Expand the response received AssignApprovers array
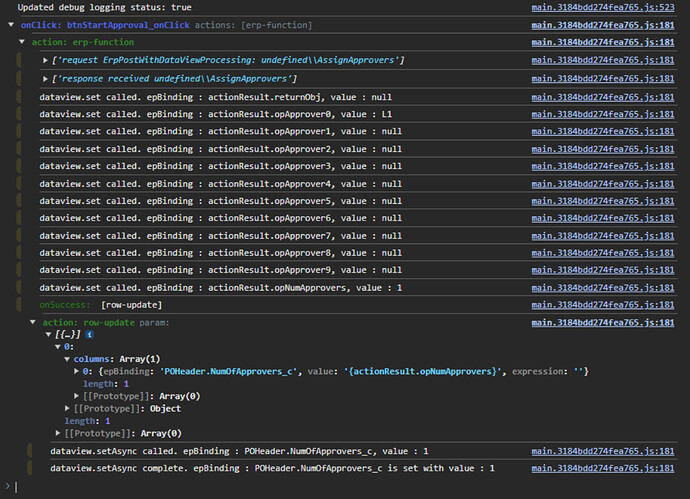 tap(45, 79)
